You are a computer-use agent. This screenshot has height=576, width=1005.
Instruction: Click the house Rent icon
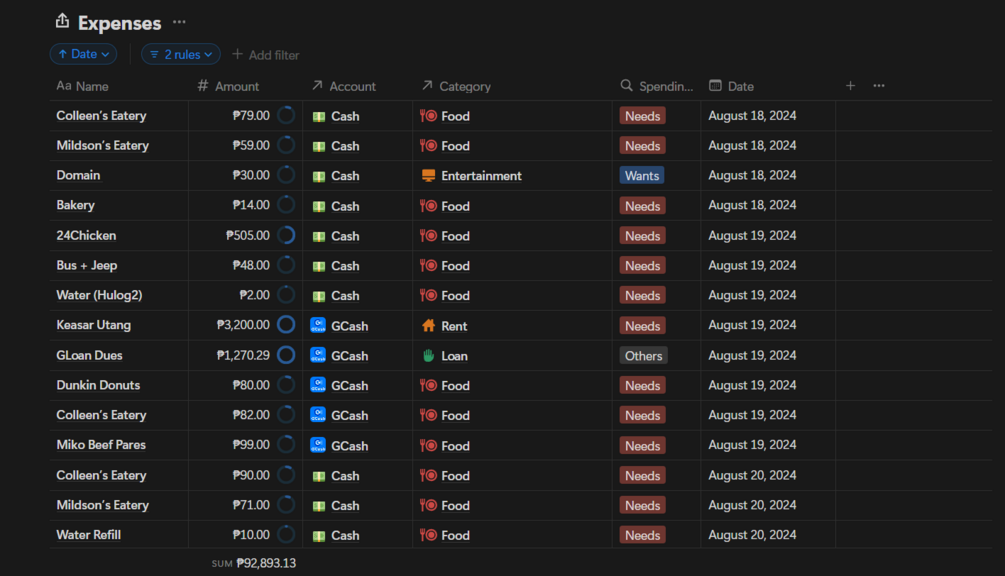coord(429,325)
